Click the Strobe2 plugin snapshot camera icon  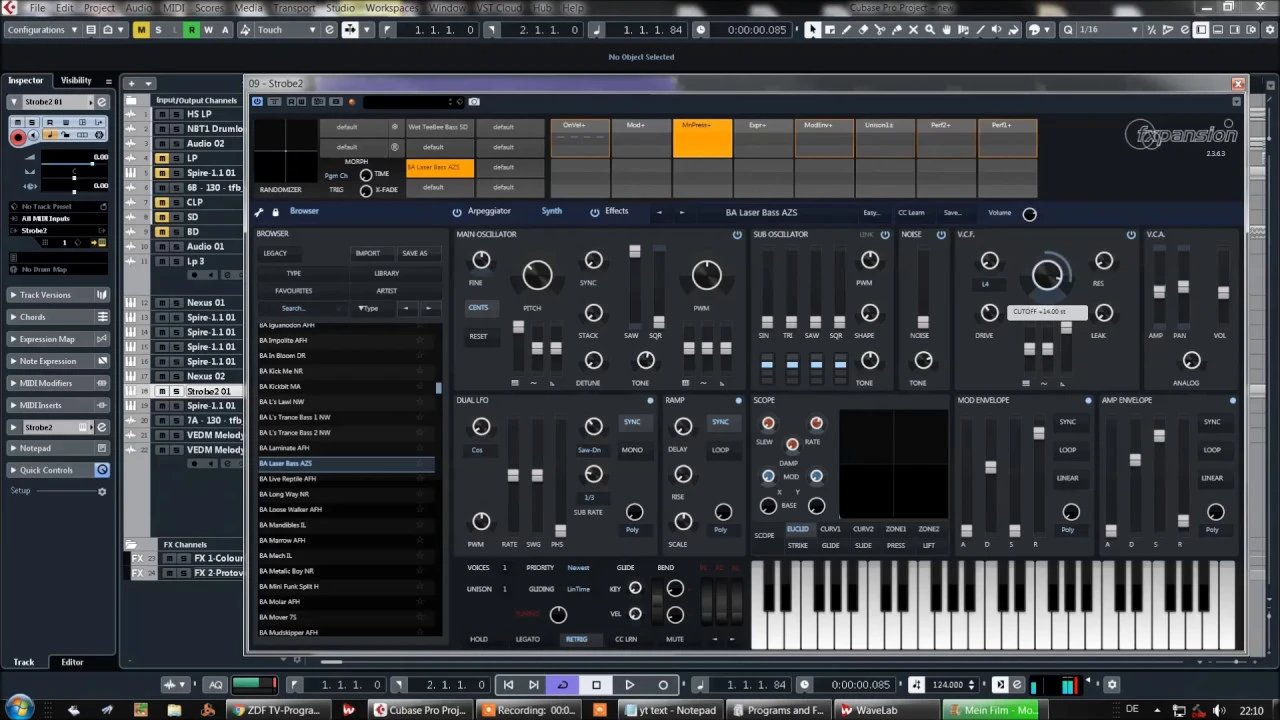[x=474, y=101]
